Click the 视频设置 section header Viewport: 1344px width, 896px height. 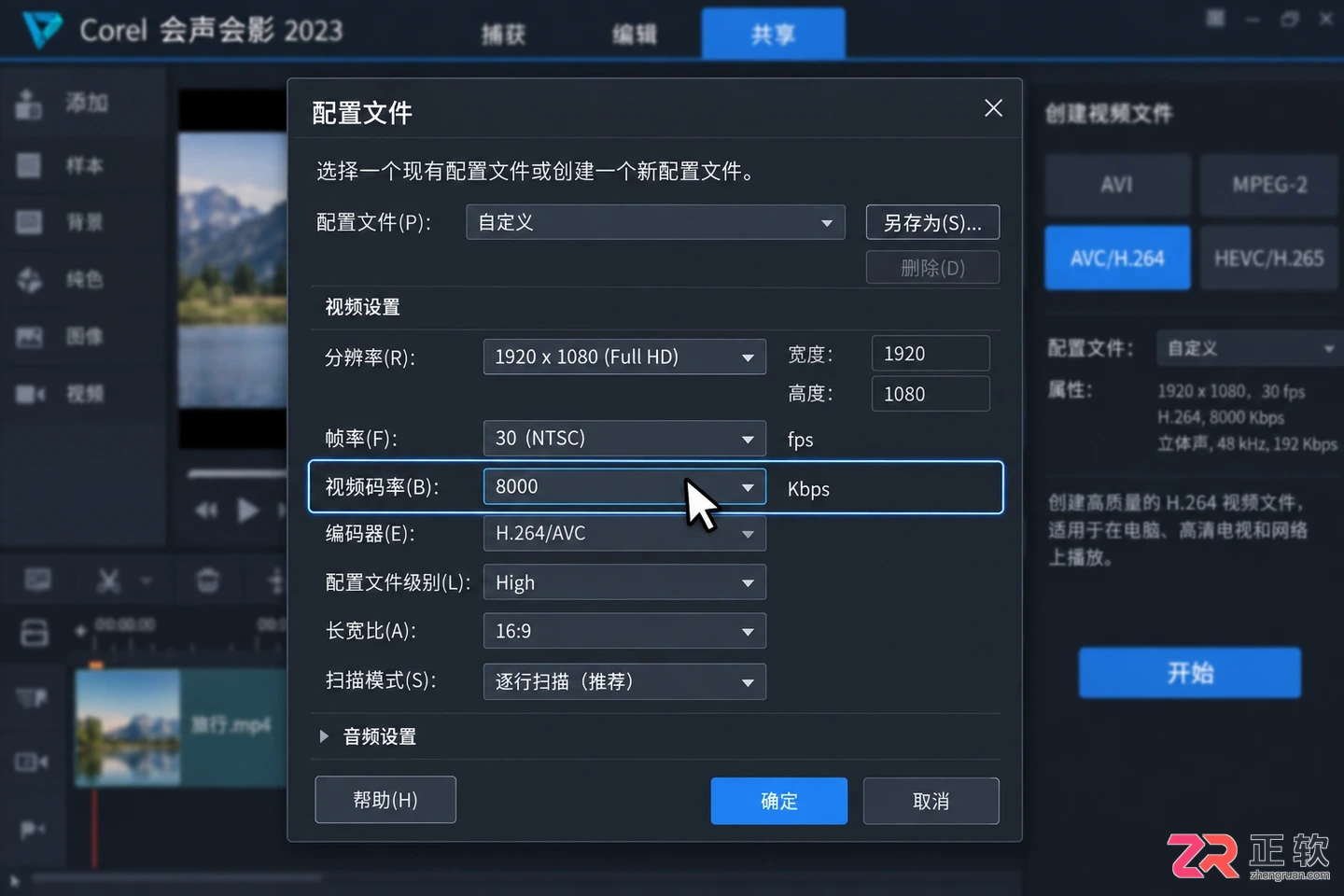(x=362, y=307)
